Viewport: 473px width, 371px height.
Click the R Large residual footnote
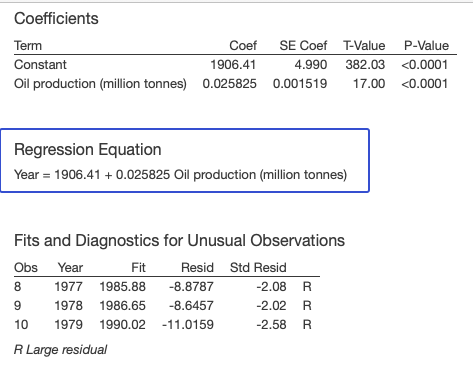pyautogui.click(x=61, y=350)
